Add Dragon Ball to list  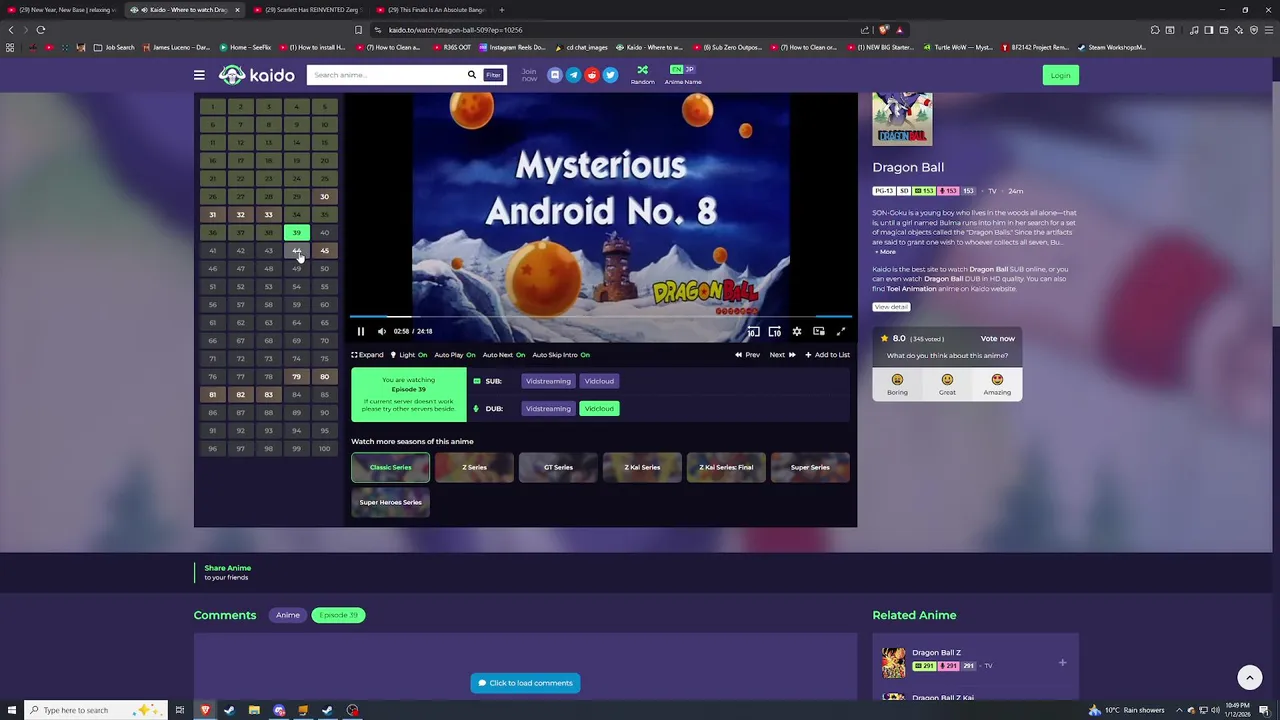(827, 355)
